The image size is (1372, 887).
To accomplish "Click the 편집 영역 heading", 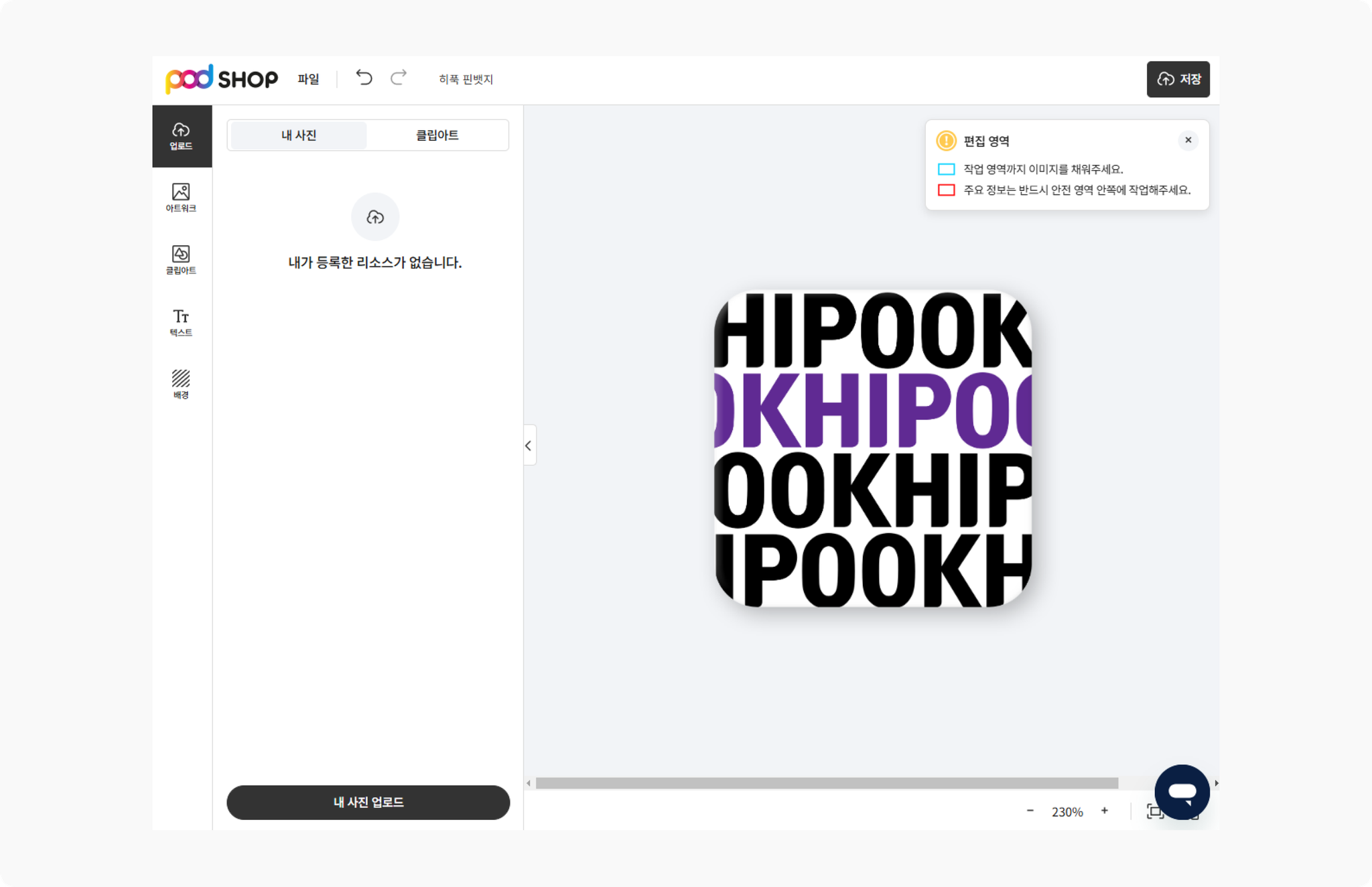I will (986, 141).
